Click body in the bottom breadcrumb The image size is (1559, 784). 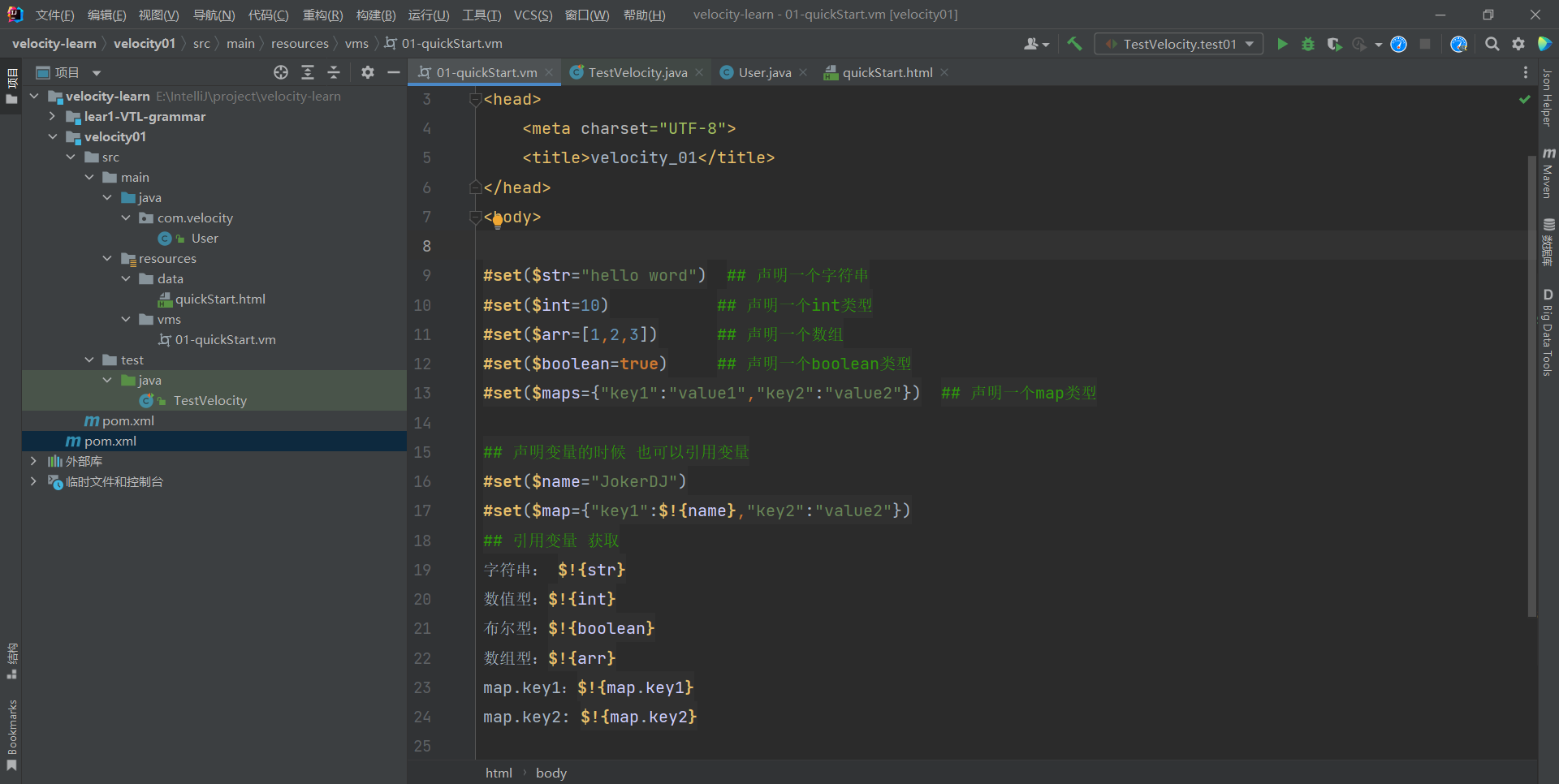551,773
